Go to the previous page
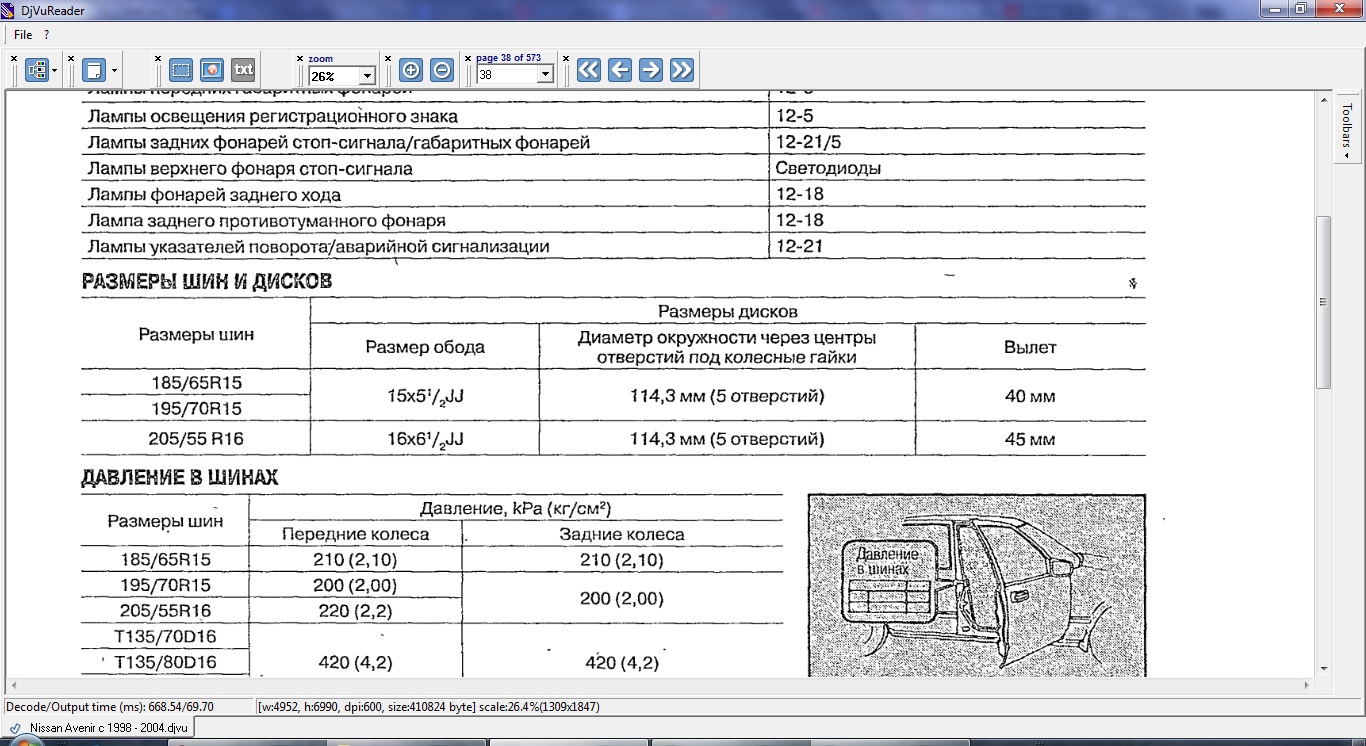The width and height of the screenshot is (1366, 746). 619,70
